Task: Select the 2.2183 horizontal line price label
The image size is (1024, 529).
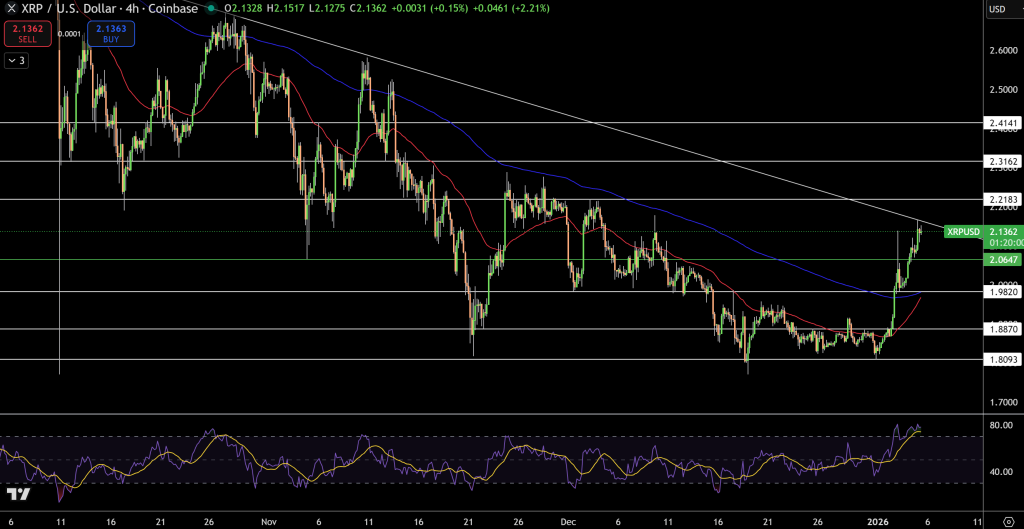Action: 1002,199
